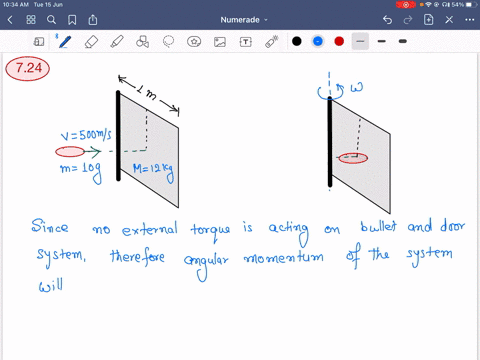Select the Highlighter tool
This screenshot has width=480, height=360.
(x=117, y=42)
